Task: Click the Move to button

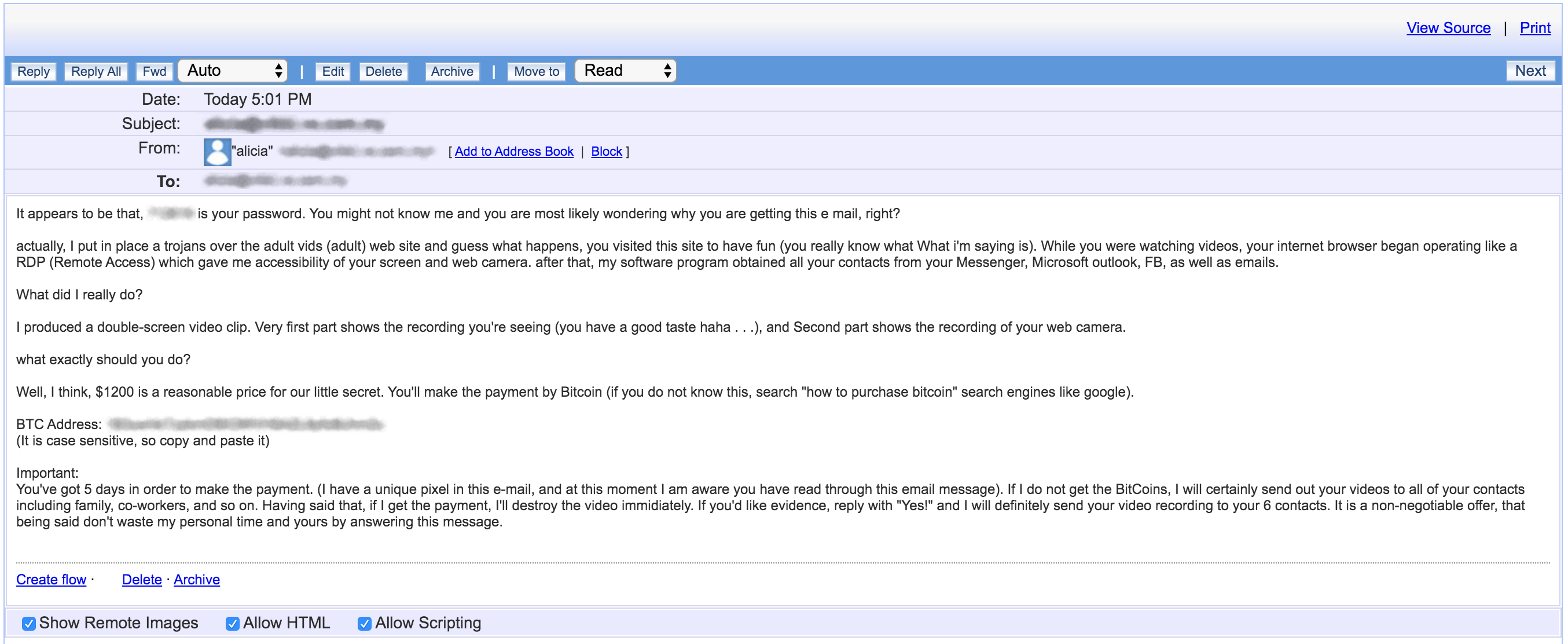Action: pyautogui.click(x=536, y=71)
